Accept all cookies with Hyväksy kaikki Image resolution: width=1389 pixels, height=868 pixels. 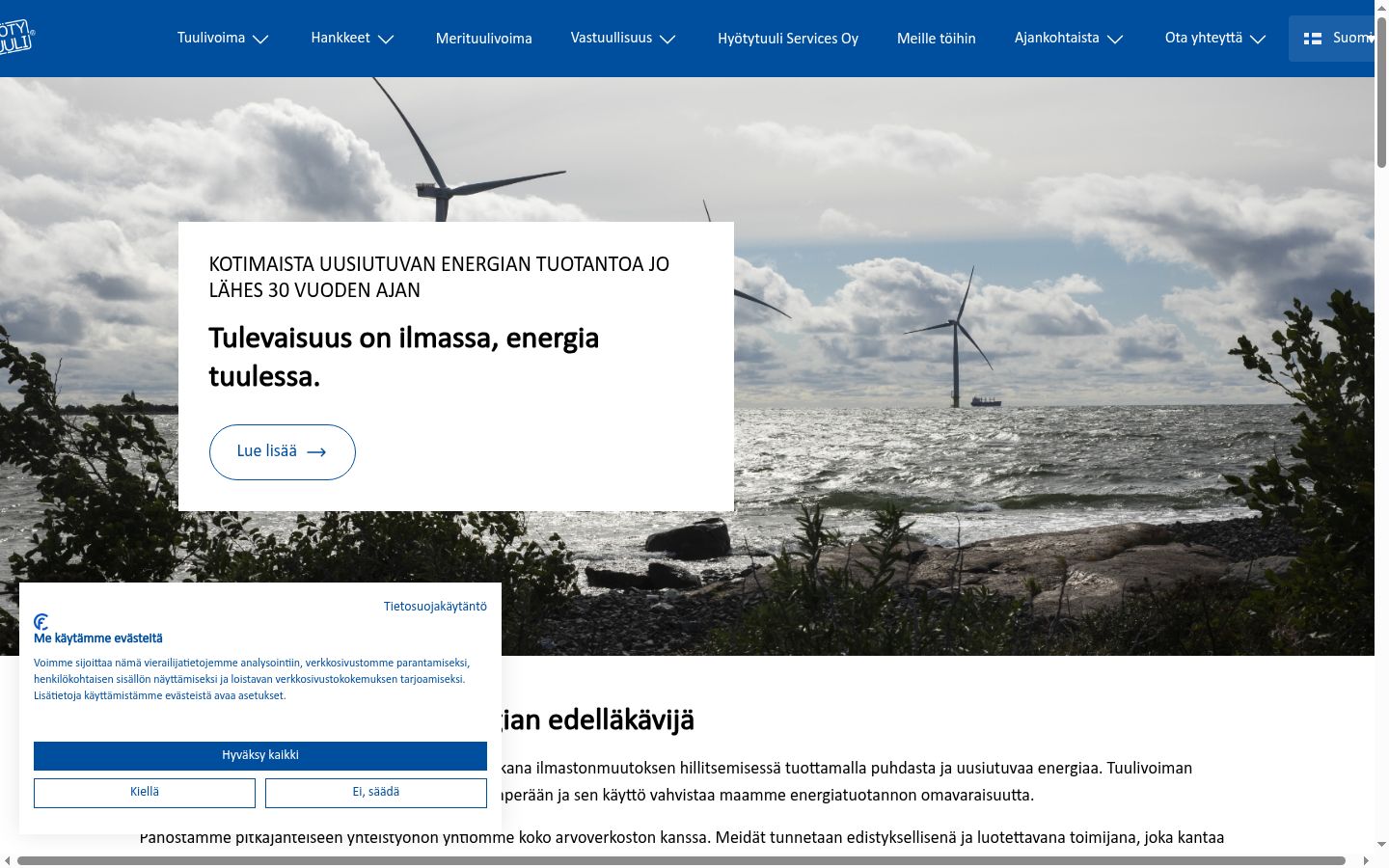click(260, 755)
